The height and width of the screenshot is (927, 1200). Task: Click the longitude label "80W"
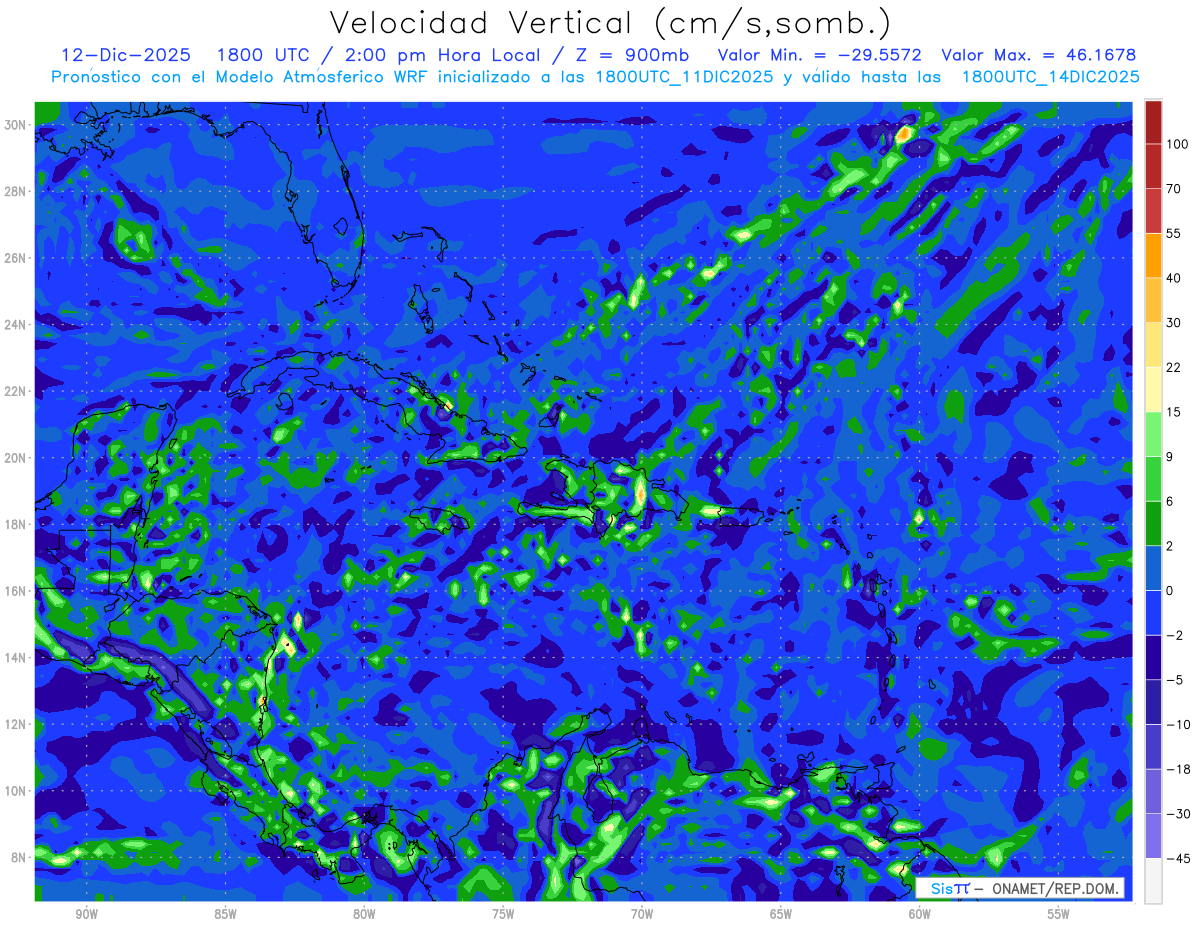(x=364, y=914)
